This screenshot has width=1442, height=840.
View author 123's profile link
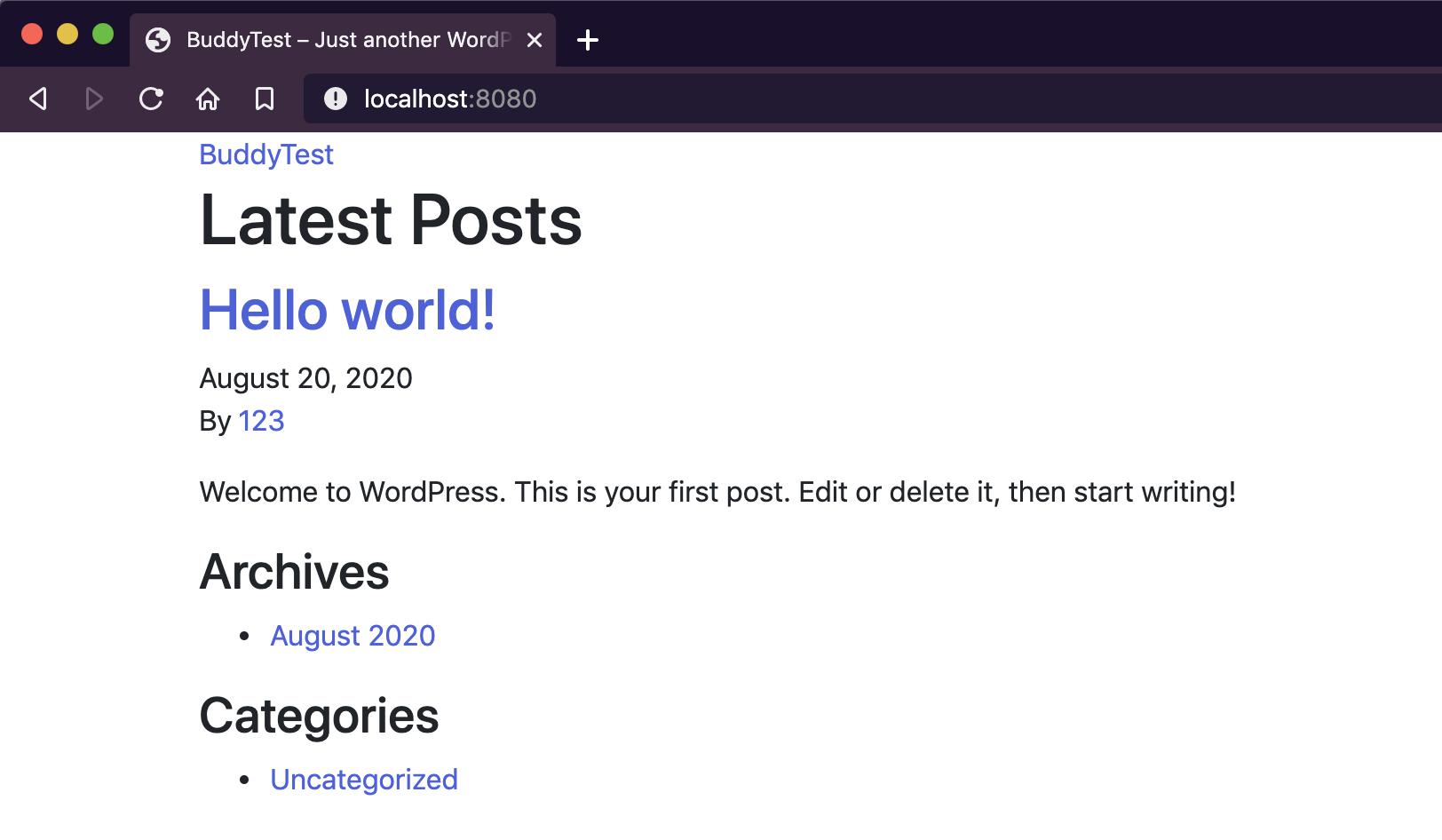(261, 421)
